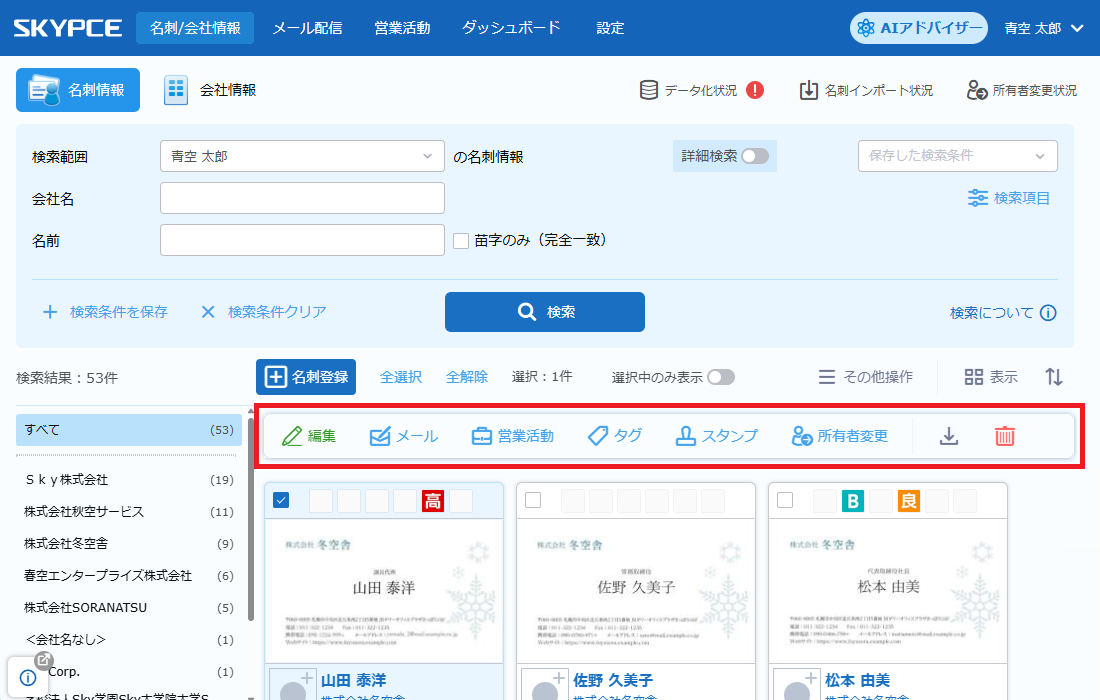Toggle 詳細検索 switch
Viewport: 1100px width, 700px height.
click(755, 156)
